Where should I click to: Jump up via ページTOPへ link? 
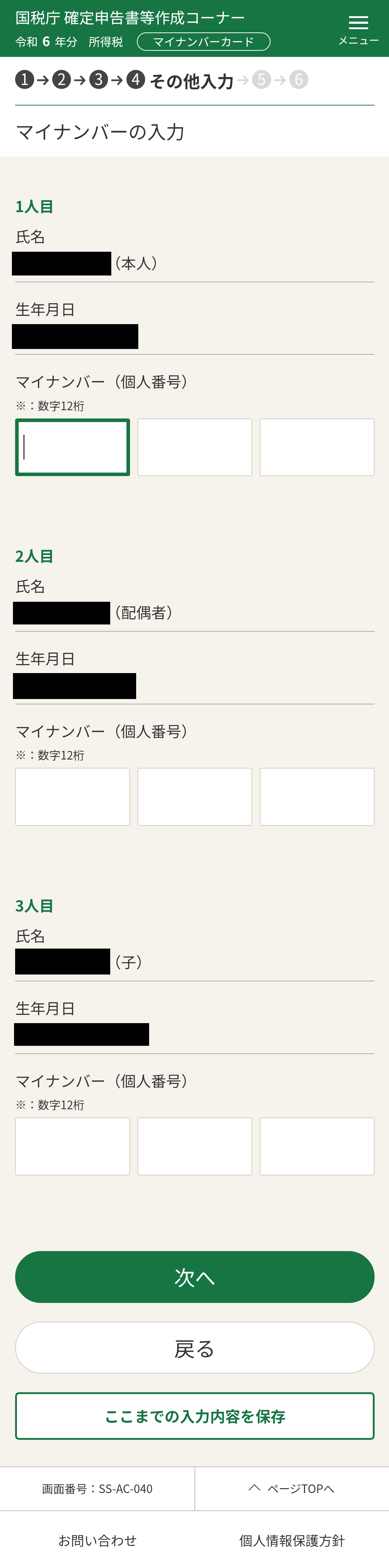292,1489
